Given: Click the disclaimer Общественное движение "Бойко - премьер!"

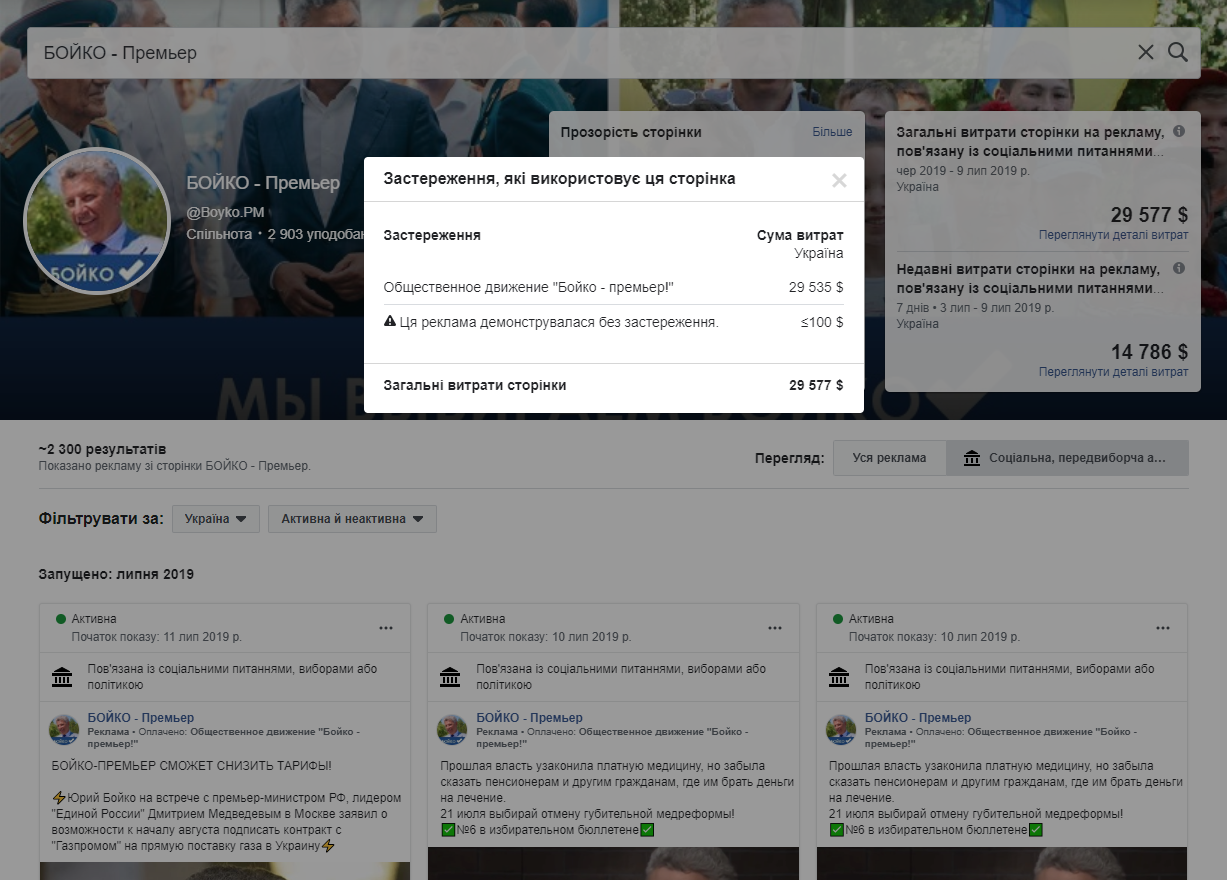Looking at the screenshot, I should 529,288.
